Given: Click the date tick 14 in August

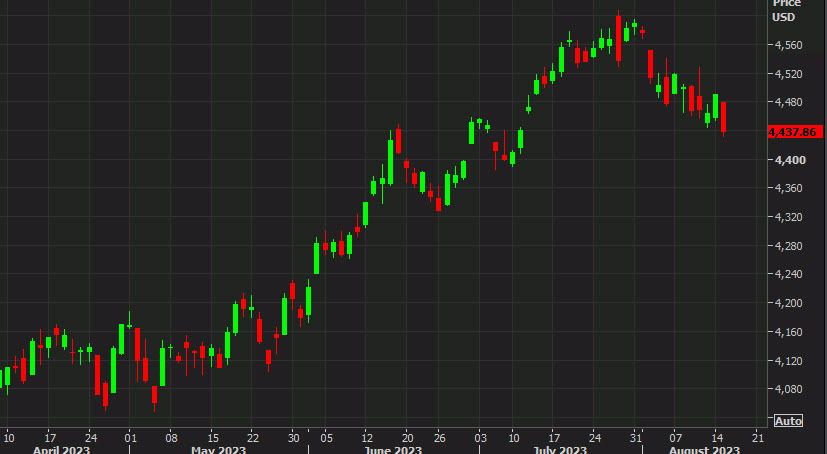Looking at the screenshot, I should coord(717,438).
